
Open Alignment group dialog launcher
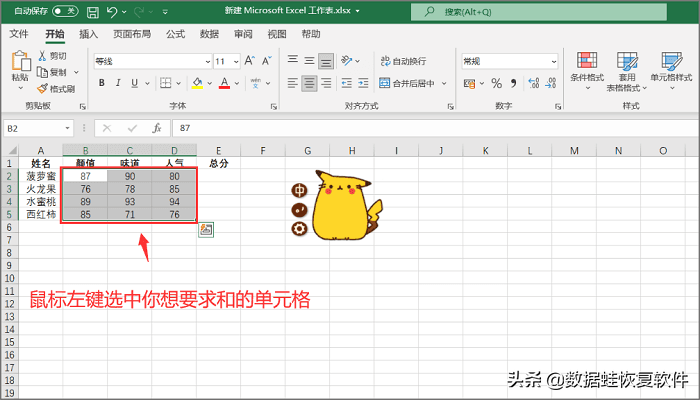pos(451,107)
